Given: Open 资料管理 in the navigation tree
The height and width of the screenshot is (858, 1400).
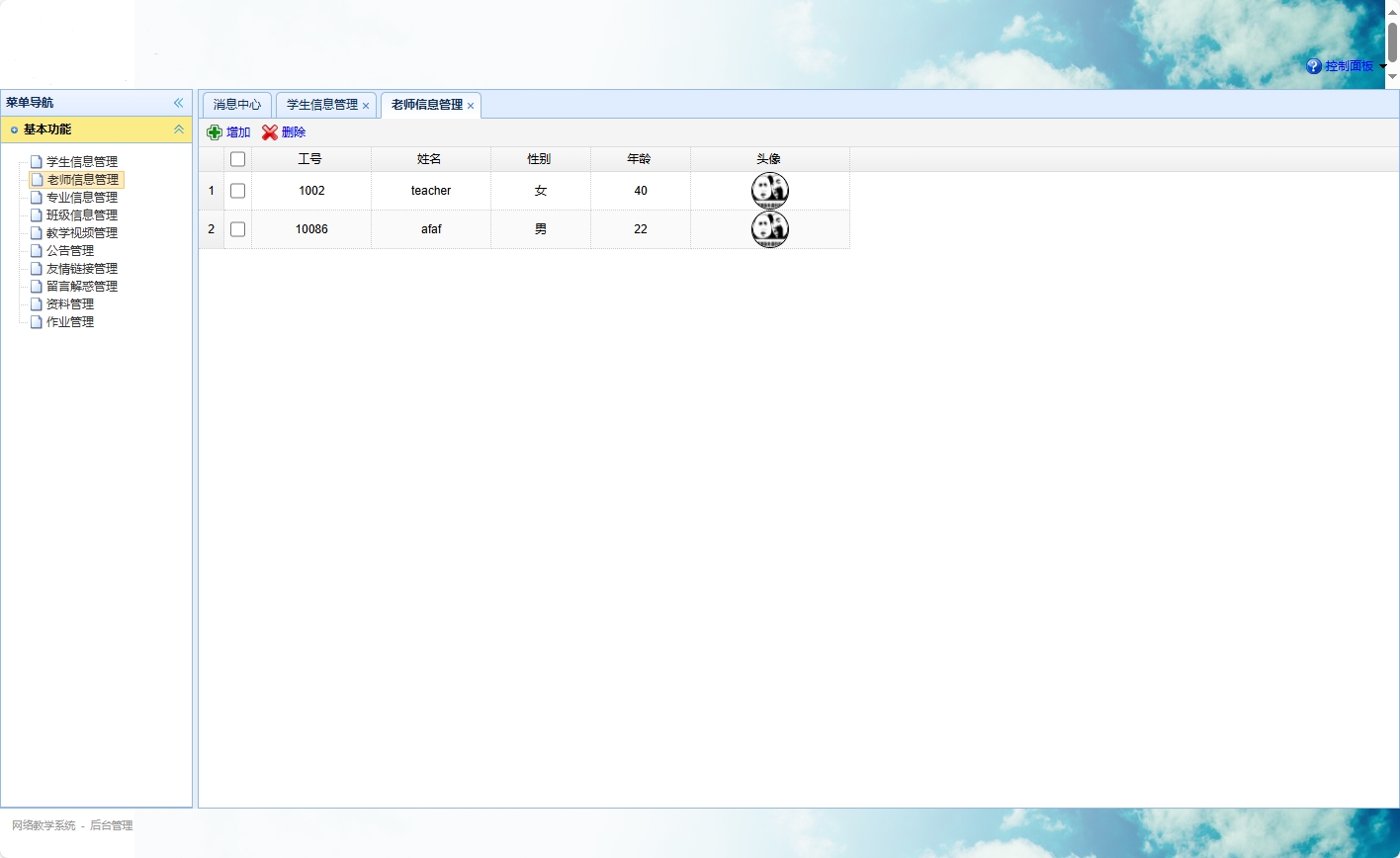Looking at the screenshot, I should 70,304.
